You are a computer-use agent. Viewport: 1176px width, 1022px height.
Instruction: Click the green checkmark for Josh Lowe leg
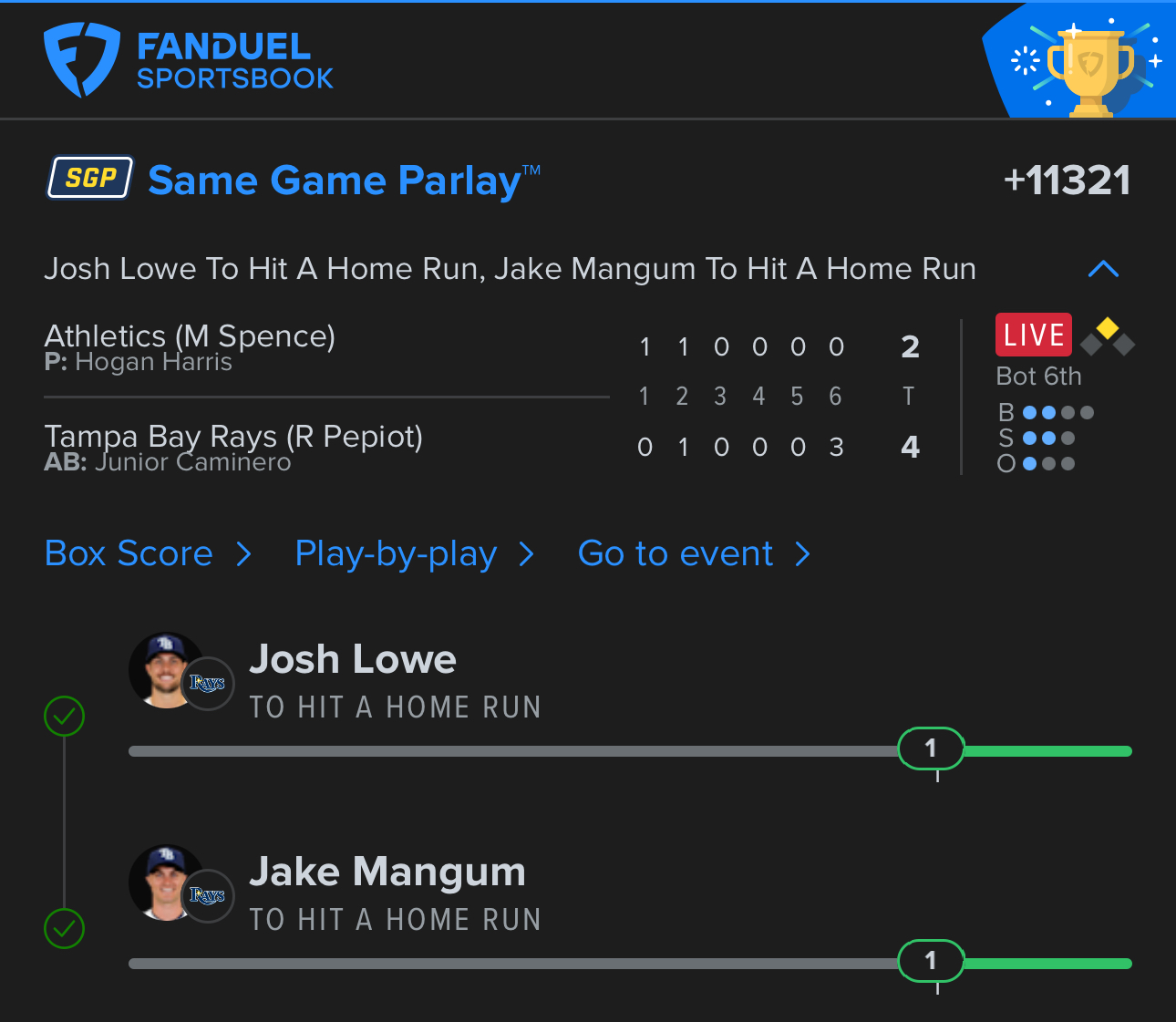[x=65, y=717]
